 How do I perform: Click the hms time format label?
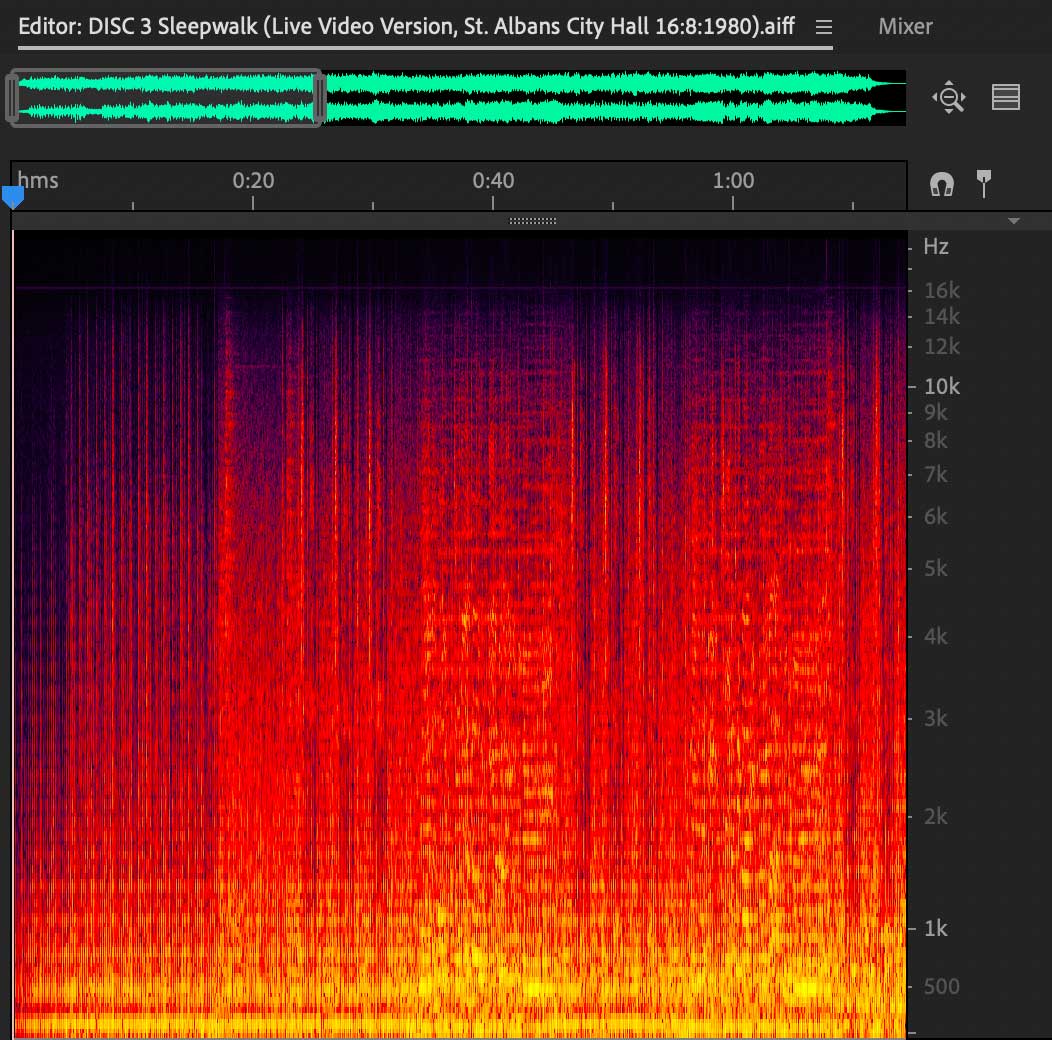pos(39,181)
